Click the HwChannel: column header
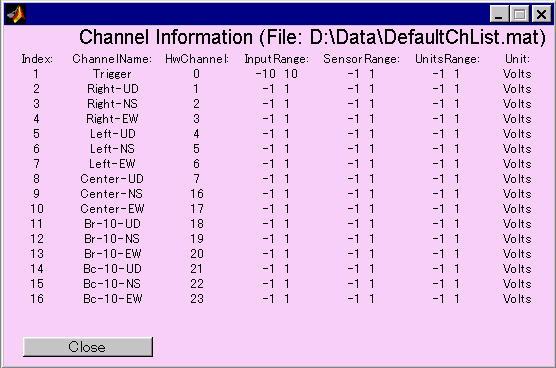 tap(197, 59)
